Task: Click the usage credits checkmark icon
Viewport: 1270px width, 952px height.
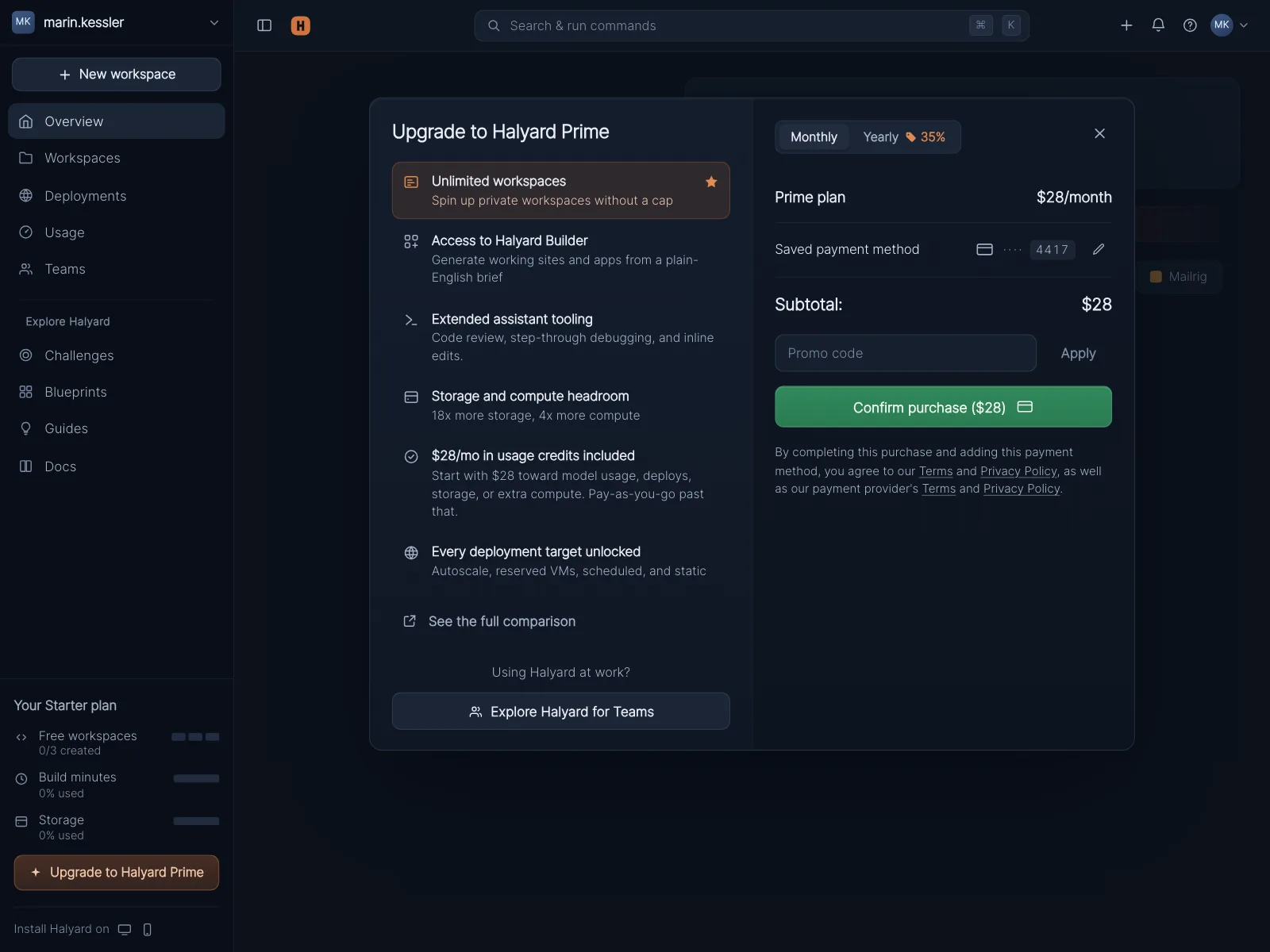Action: [411, 456]
